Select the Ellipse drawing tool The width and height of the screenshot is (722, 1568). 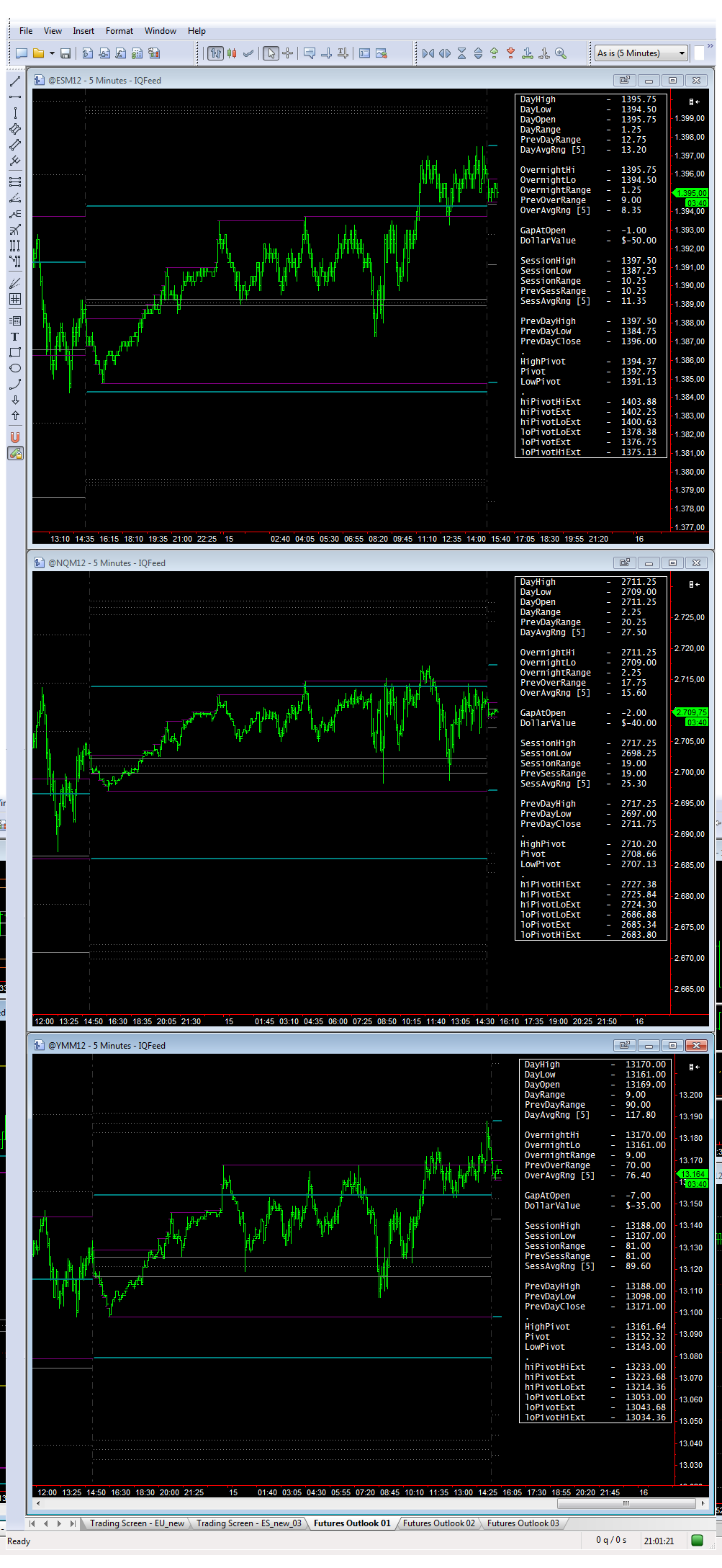pyautogui.click(x=14, y=368)
